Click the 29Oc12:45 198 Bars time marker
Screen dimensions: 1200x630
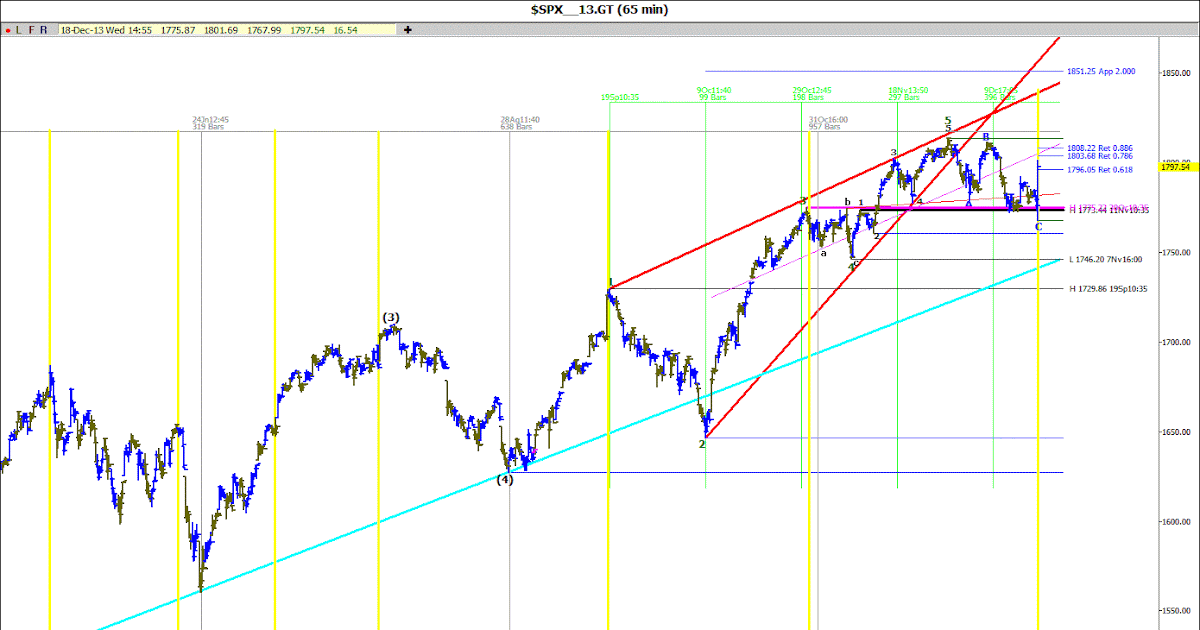813,93
